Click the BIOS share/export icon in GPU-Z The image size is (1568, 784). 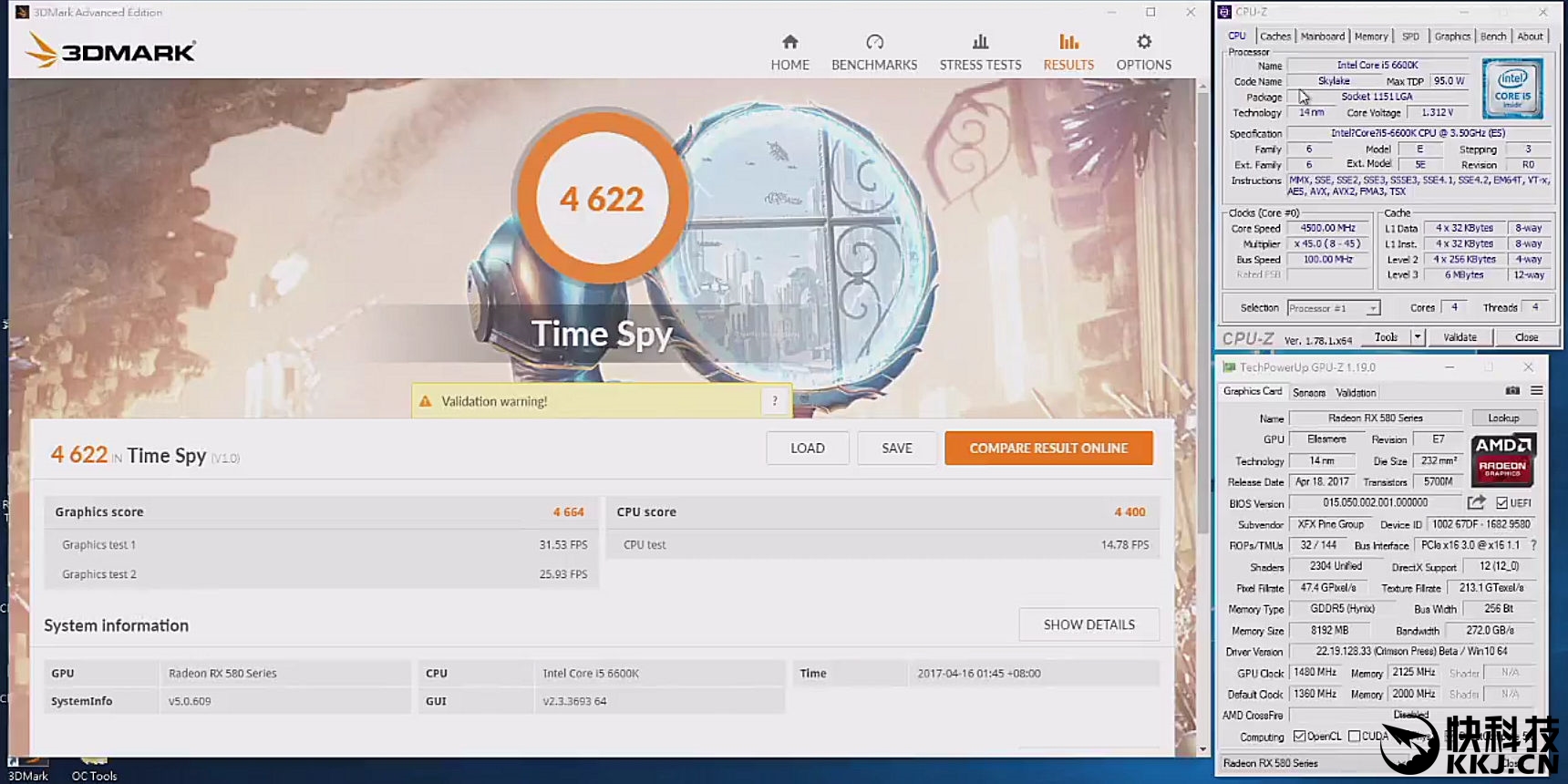click(x=1476, y=502)
